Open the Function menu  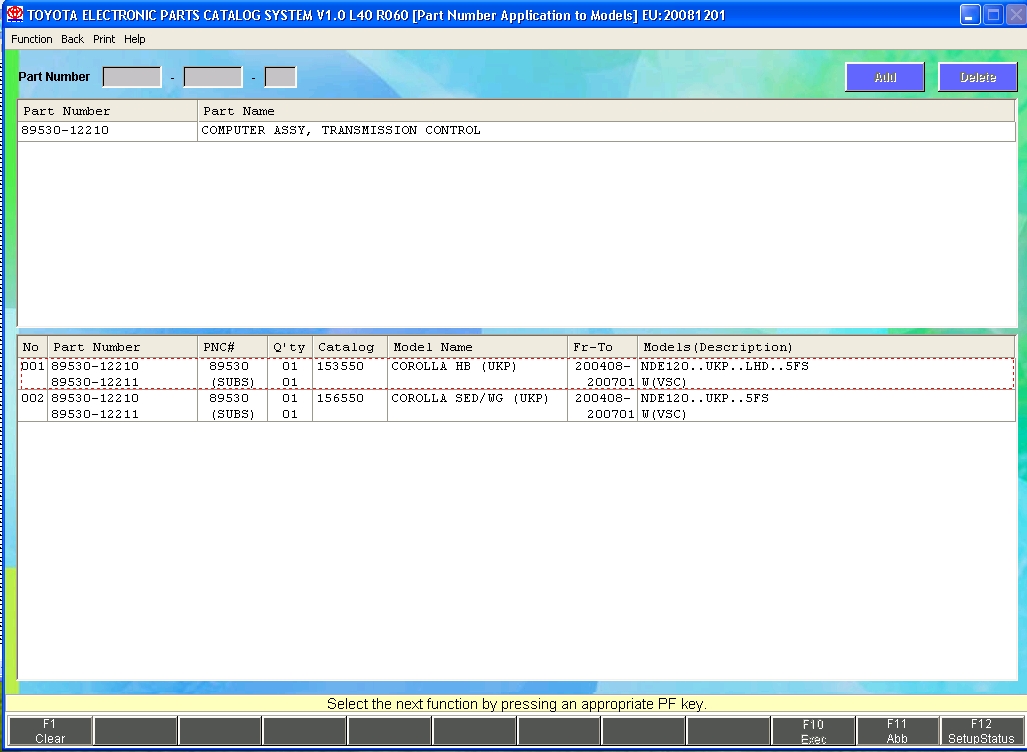coord(32,39)
